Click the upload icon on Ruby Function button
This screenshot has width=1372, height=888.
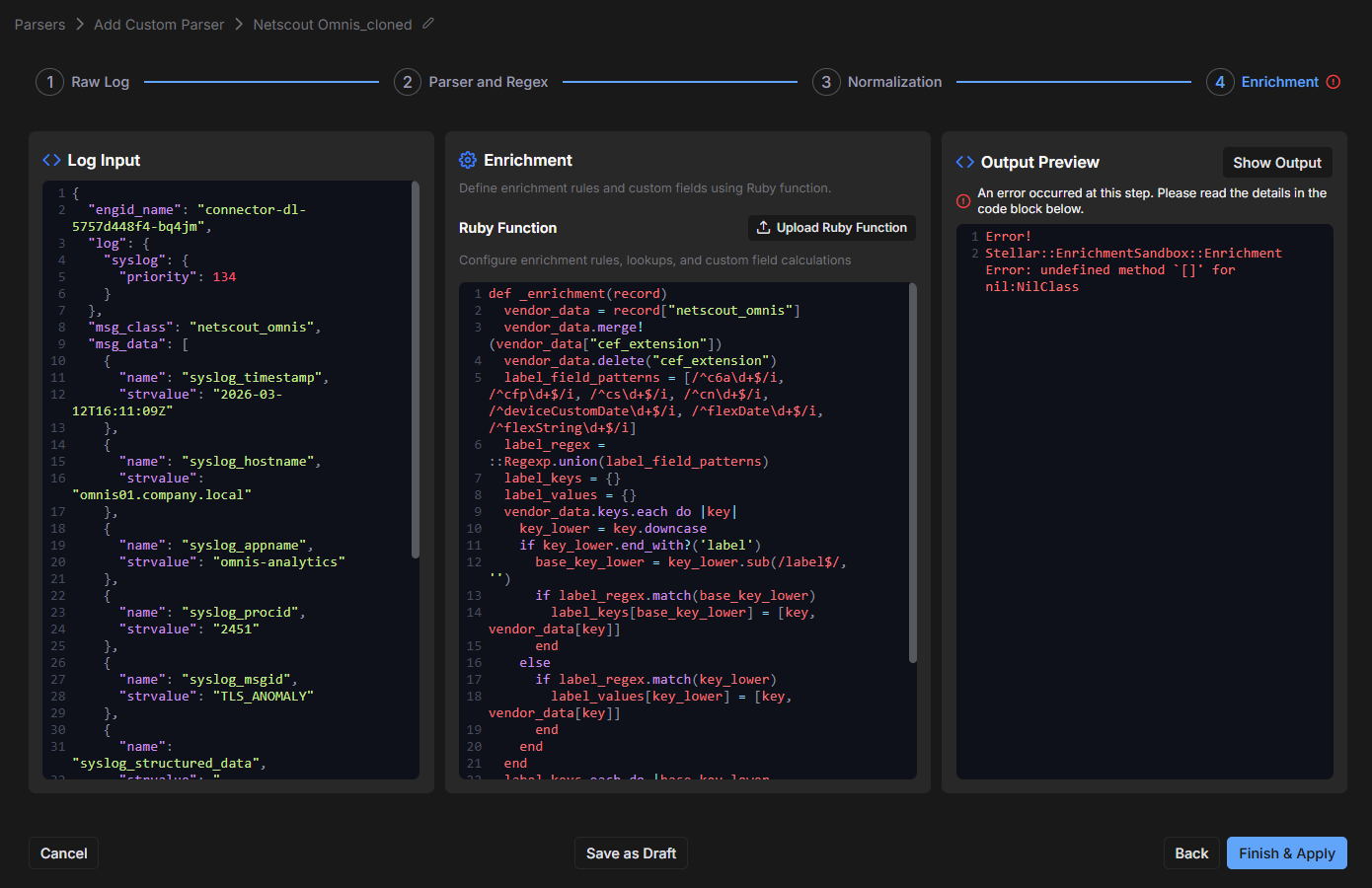(x=763, y=228)
